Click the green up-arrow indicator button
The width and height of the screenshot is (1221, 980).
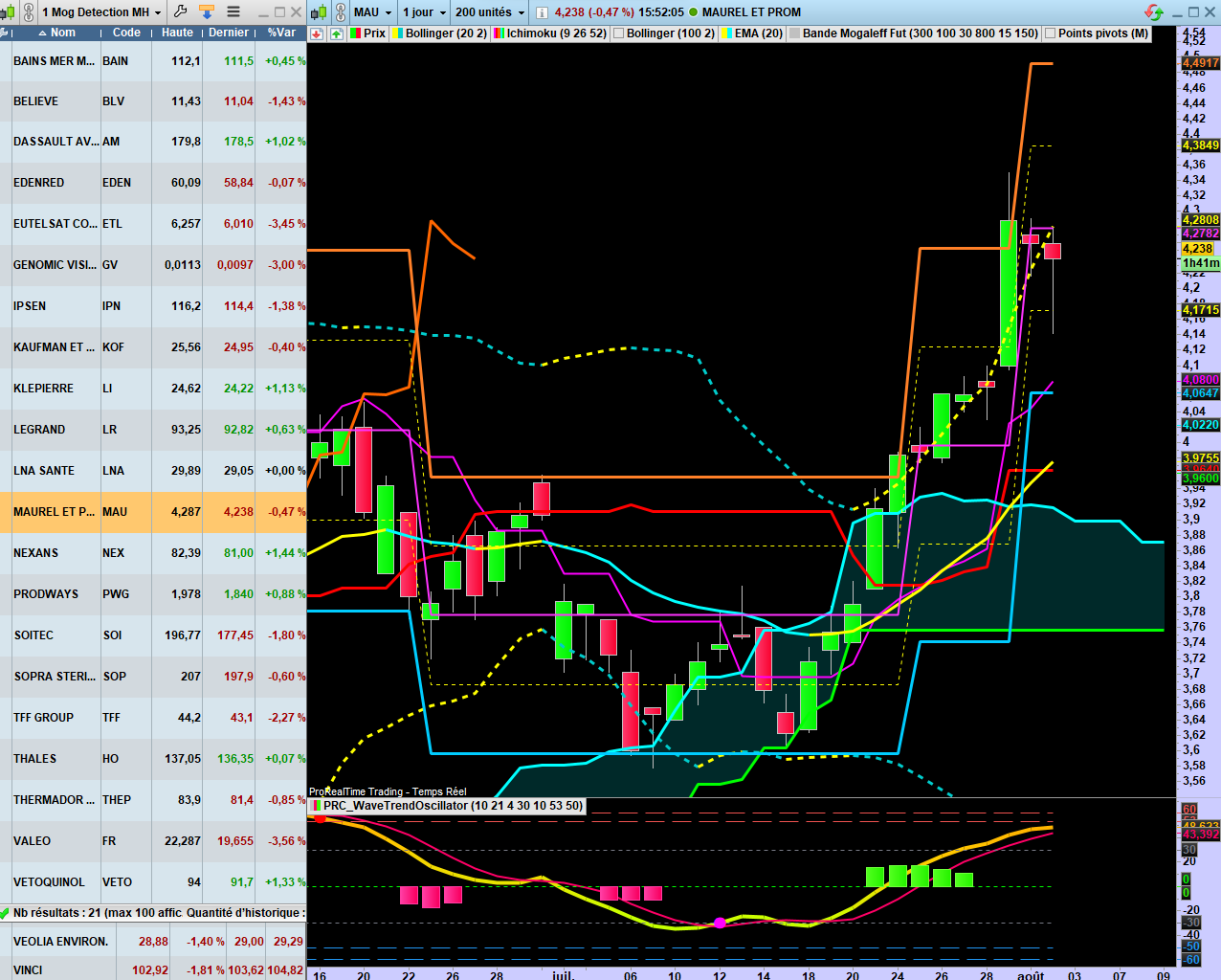coord(336,33)
